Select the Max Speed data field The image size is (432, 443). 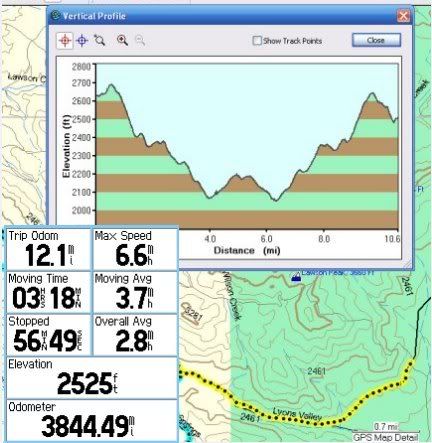[x=135, y=249]
